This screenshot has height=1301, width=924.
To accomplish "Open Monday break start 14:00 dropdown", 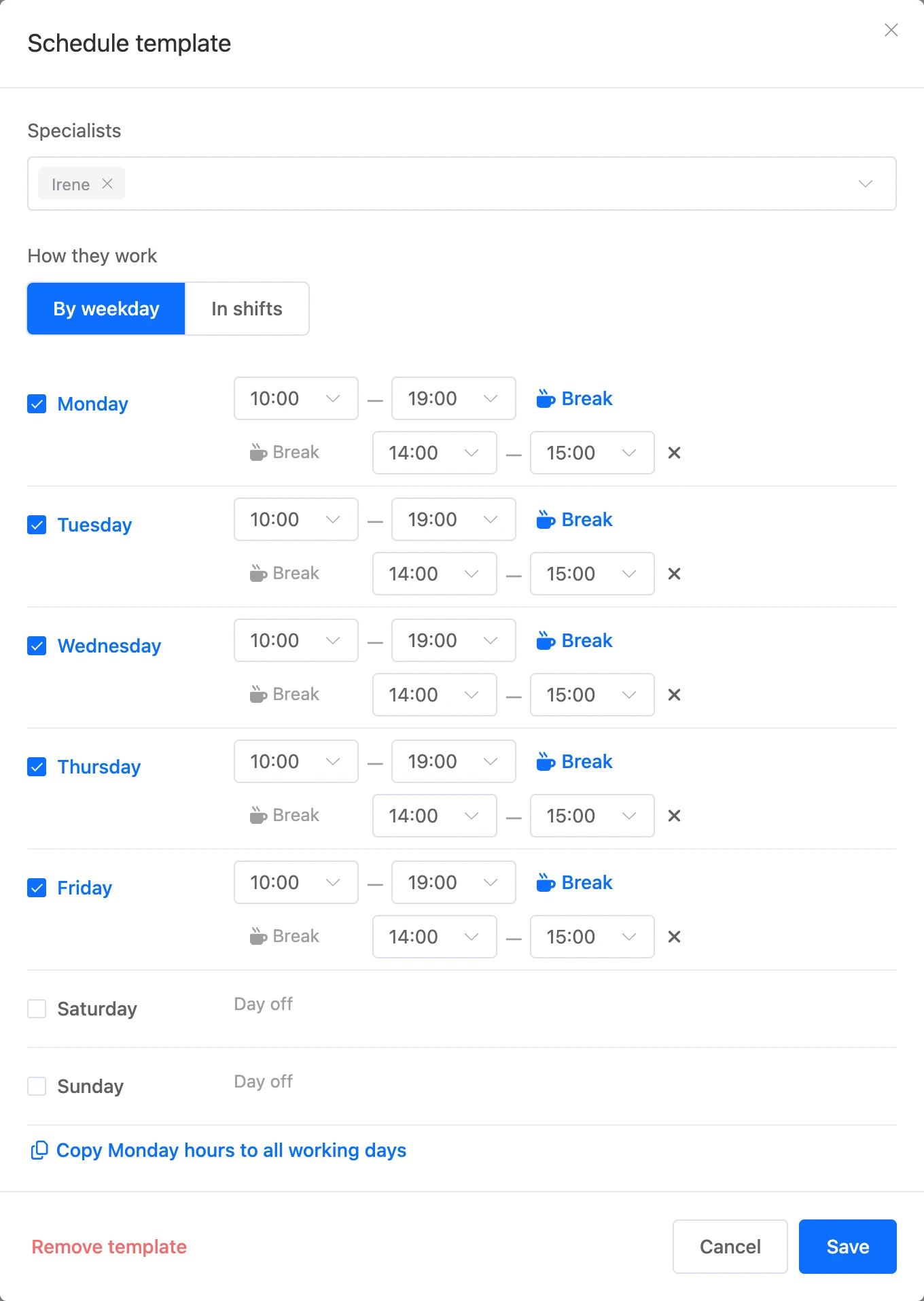I will point(435,453).
